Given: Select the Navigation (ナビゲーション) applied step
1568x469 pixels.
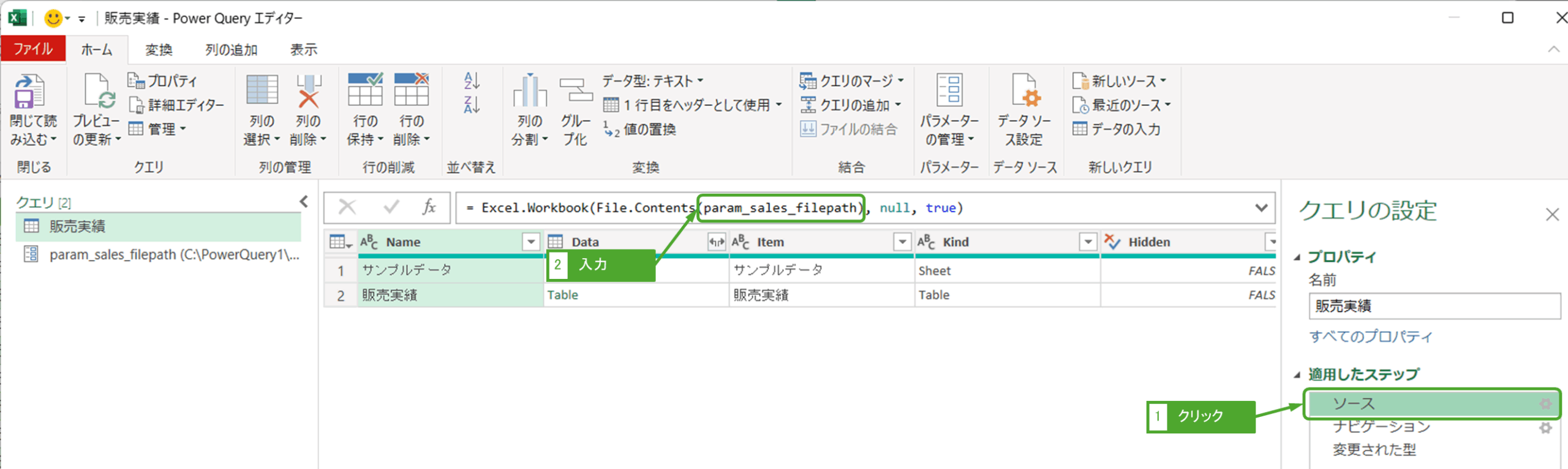Looking at the screenshot, I should pyautogui.click(x=1381, y=427).
